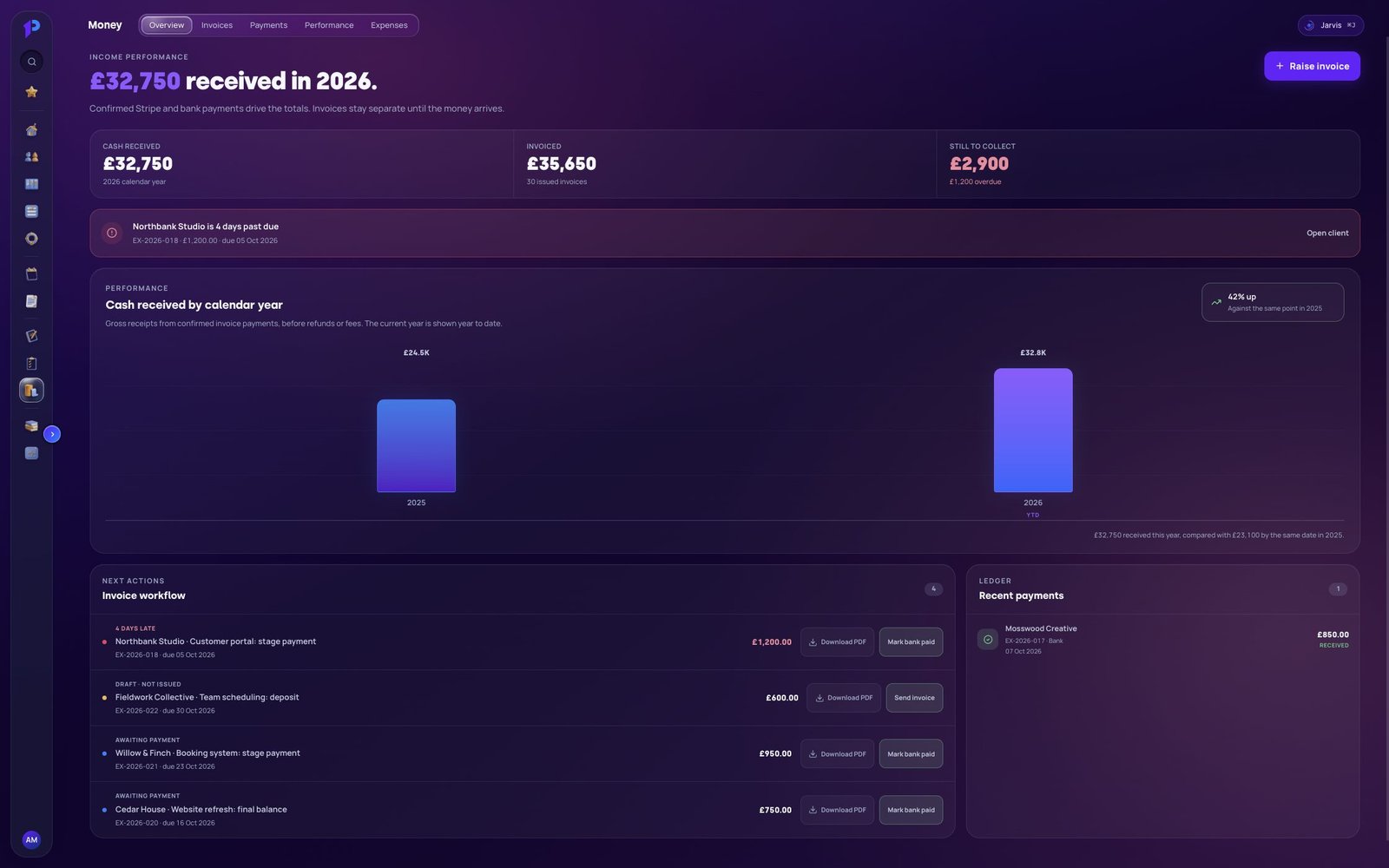Send the Fieldwork Collective invoice

point(914,698)
